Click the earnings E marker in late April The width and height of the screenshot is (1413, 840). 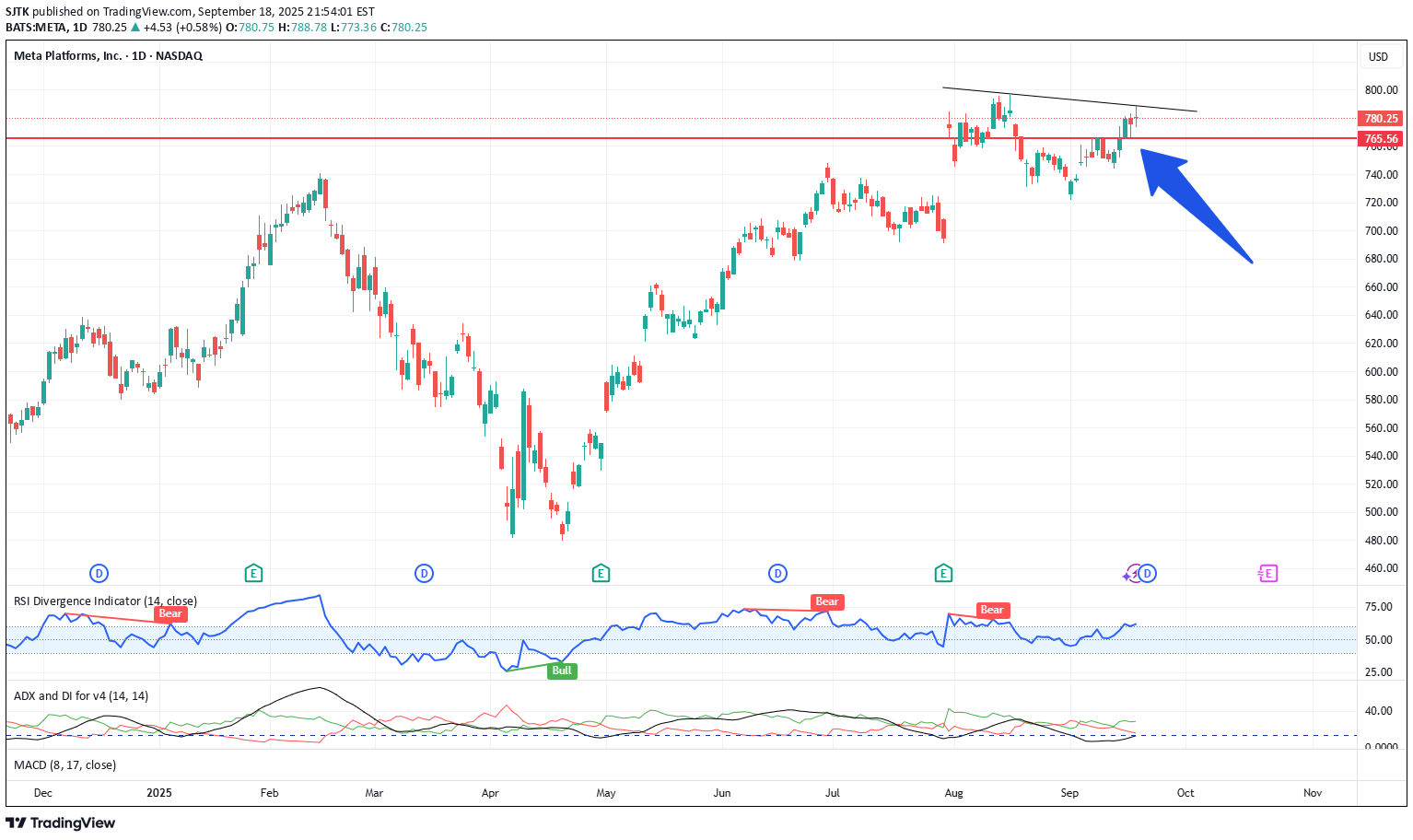click(601, 574)
